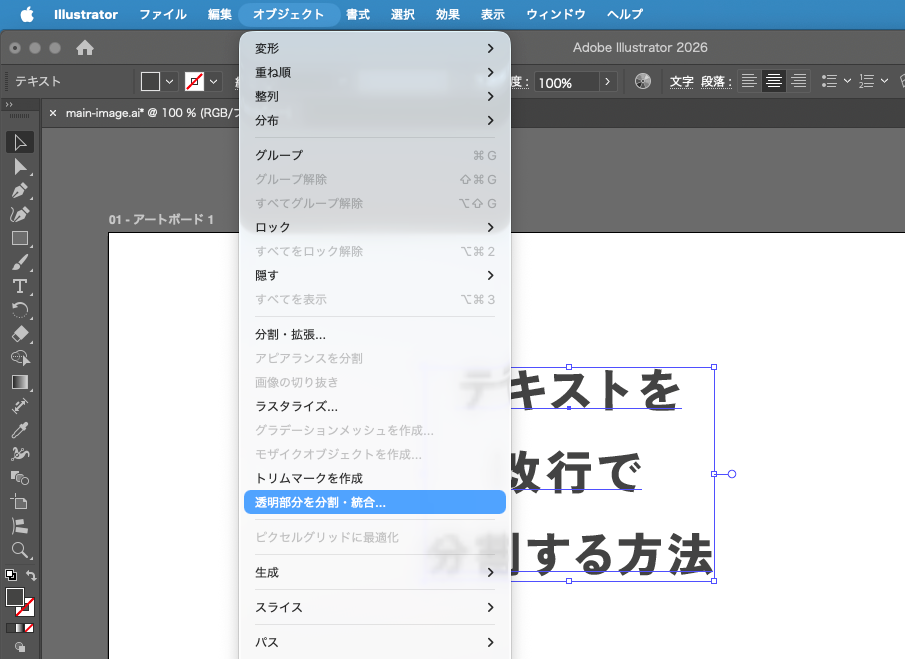Choose the Eraser tool
The width and height of the screenshot is (905, 659).
[x=20, y=334]
